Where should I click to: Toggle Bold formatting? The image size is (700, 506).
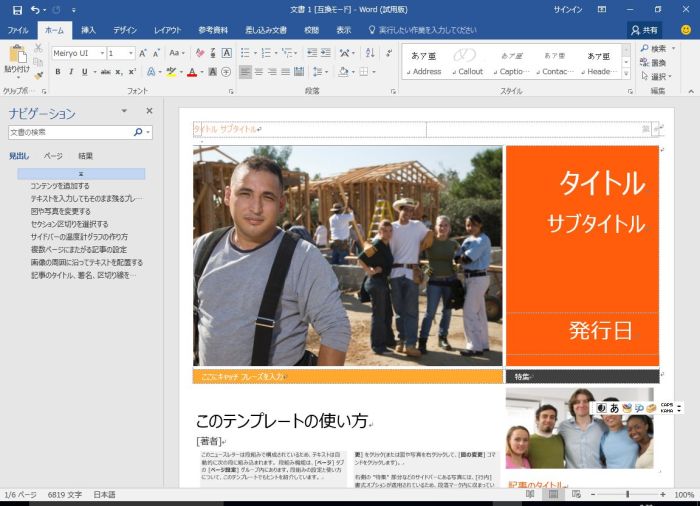57,72
